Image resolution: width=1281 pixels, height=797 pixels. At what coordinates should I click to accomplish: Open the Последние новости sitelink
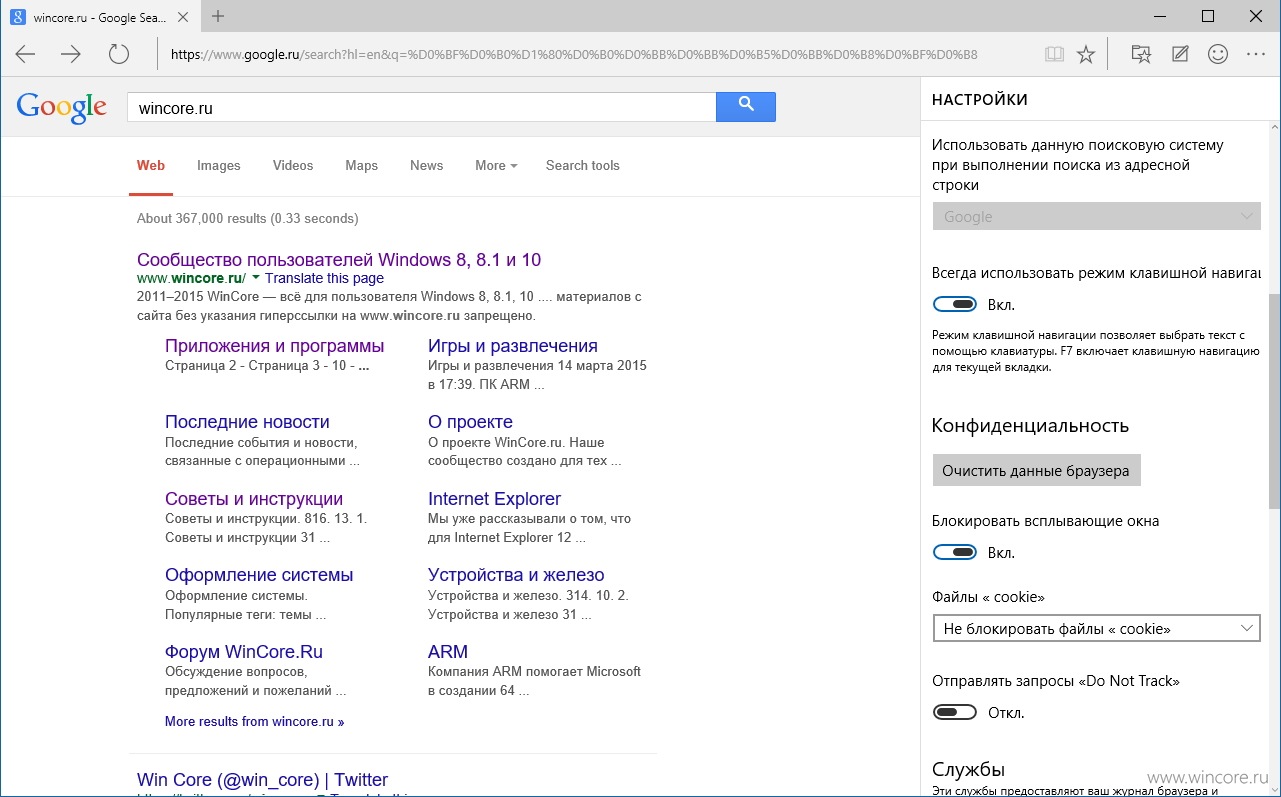pos(247,422)
